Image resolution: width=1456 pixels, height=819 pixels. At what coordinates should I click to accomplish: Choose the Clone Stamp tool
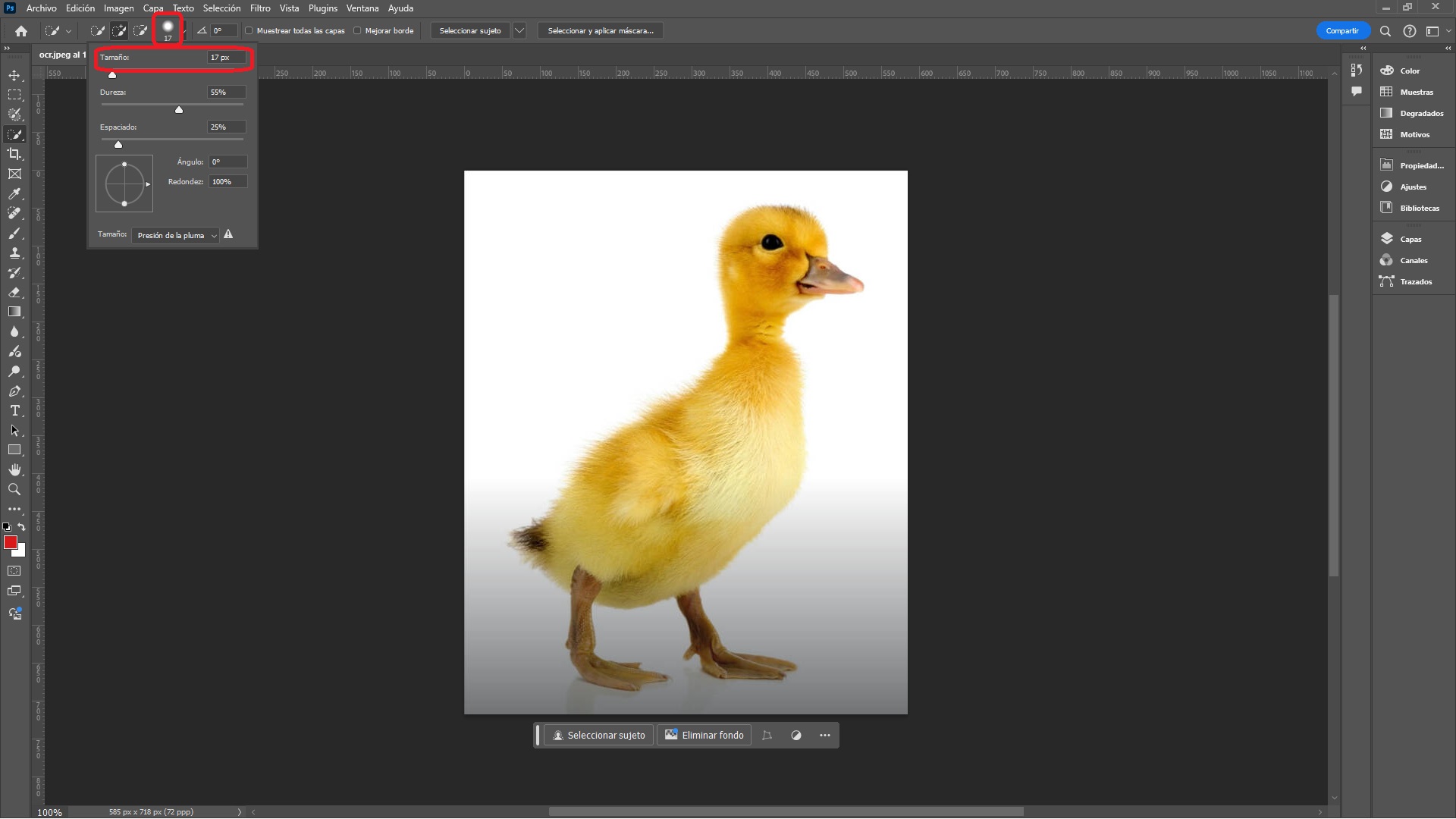pos(14,253)
